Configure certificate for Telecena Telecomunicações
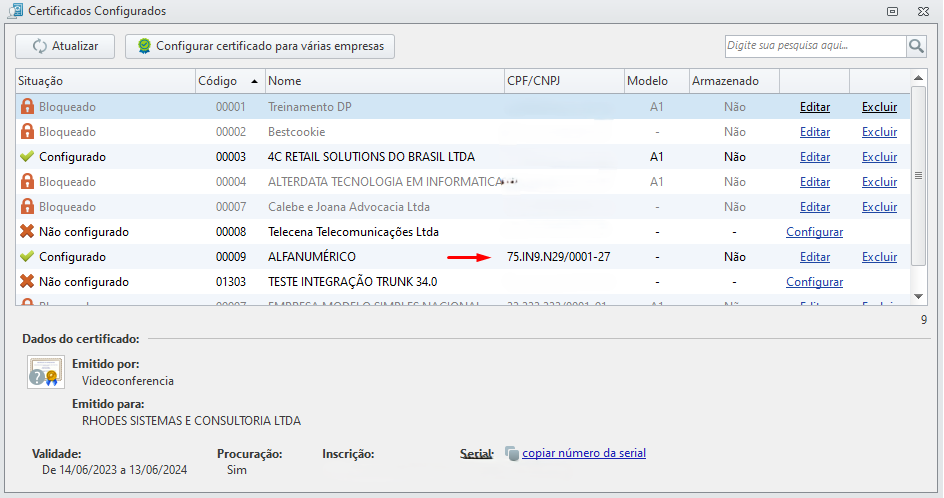 coord(814,232)
